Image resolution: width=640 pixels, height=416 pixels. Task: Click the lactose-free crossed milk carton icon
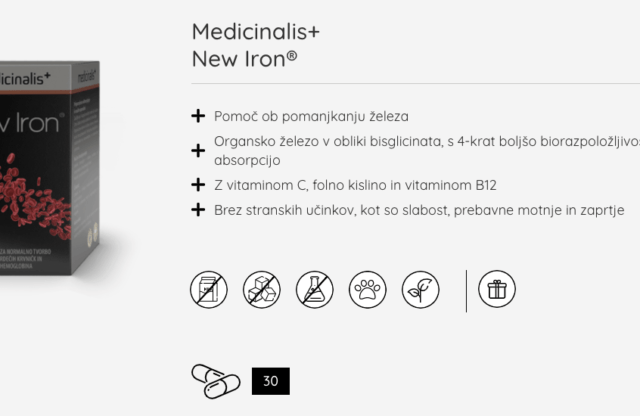pyautogui.click(x=209, y=289)
